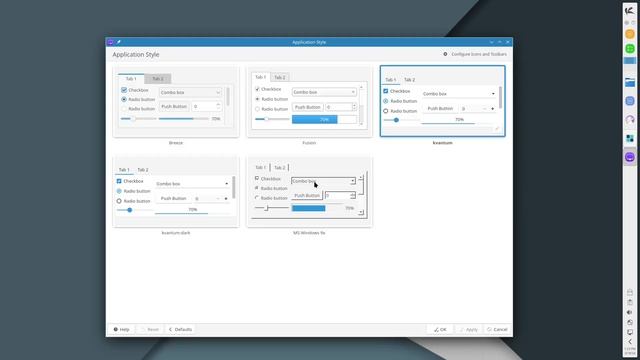This screenshot has height=360, width=640.
Task: Click Push Button in Breeze preview
Action: tap(174, 107)
